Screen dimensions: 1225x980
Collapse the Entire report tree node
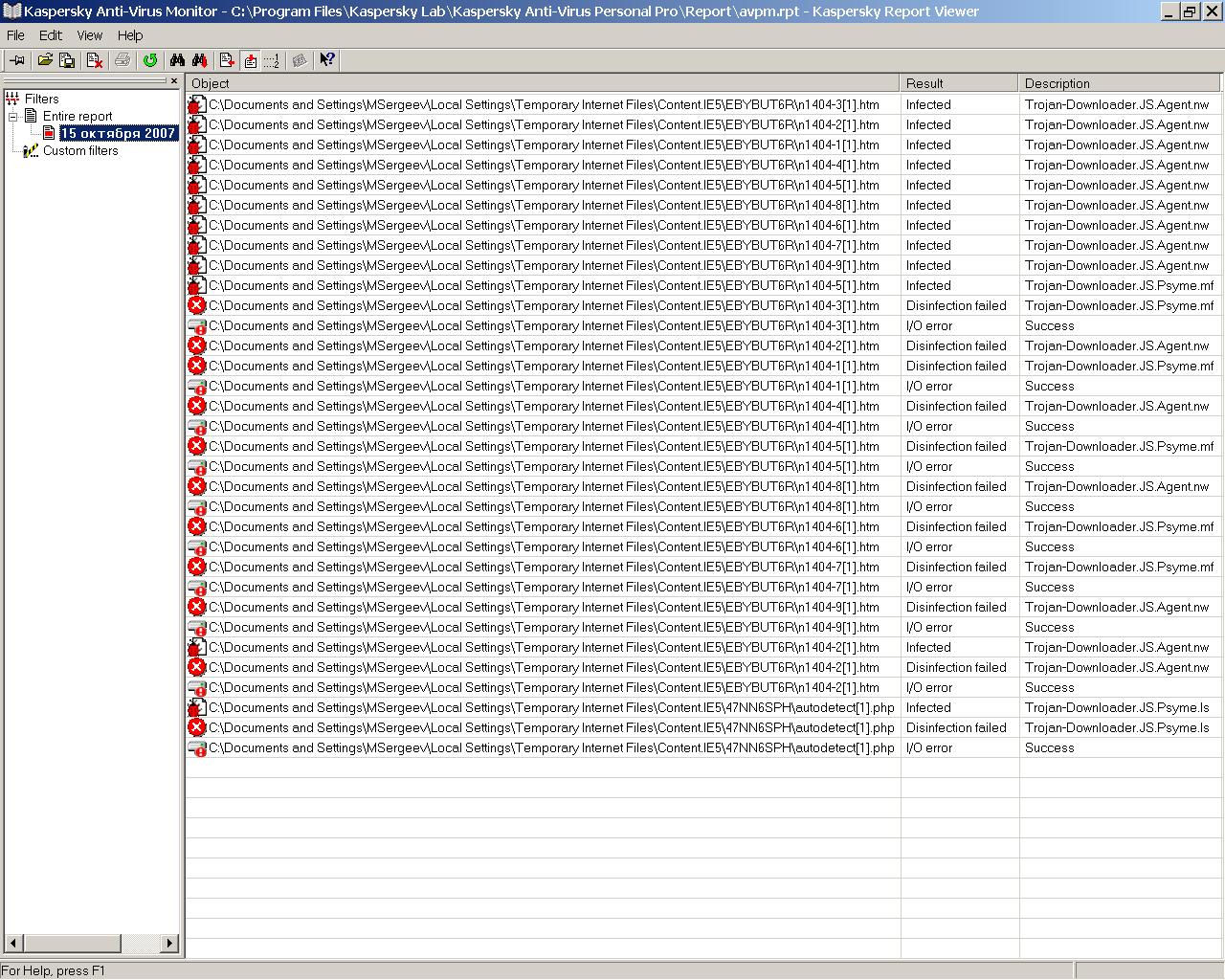(x=13, y=117)
